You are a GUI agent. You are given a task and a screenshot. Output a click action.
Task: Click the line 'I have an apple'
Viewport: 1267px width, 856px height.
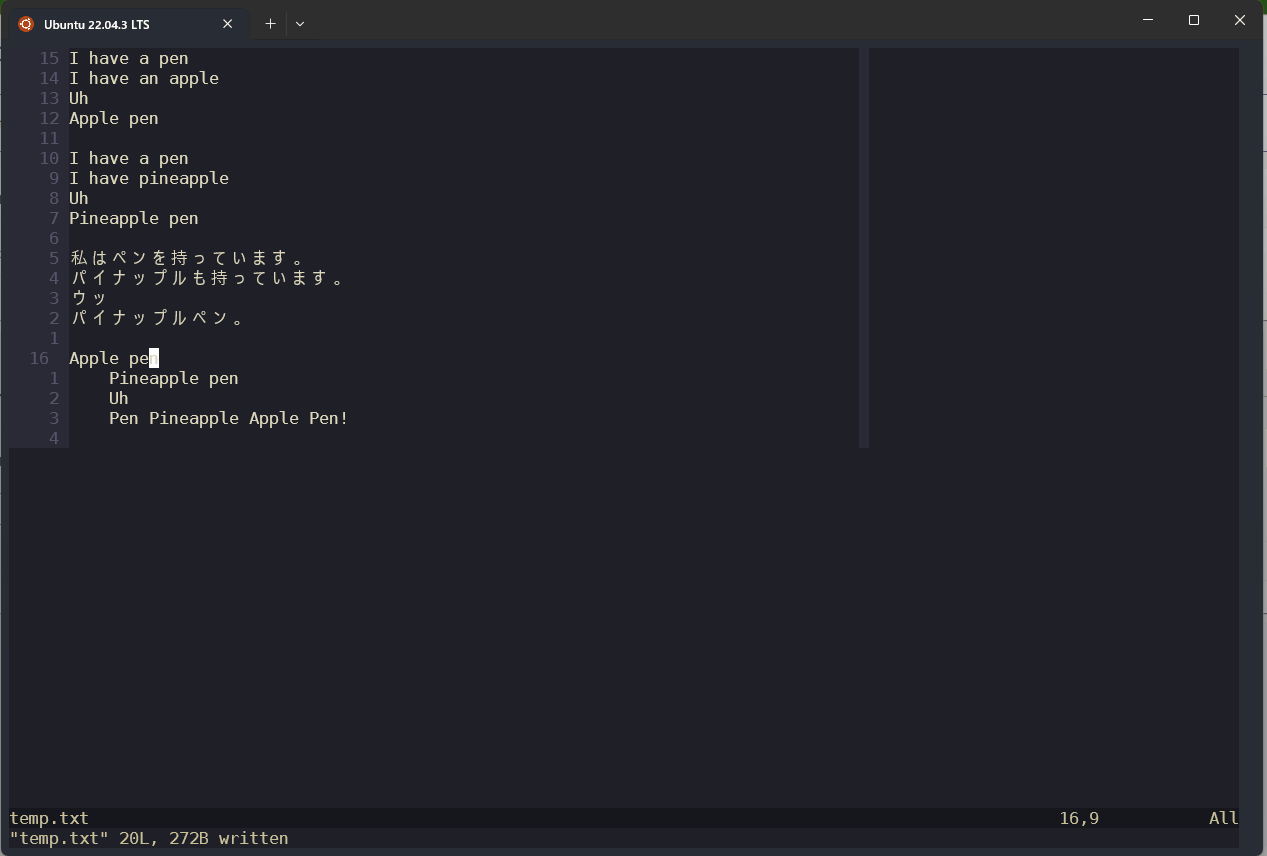coord(144,78)
